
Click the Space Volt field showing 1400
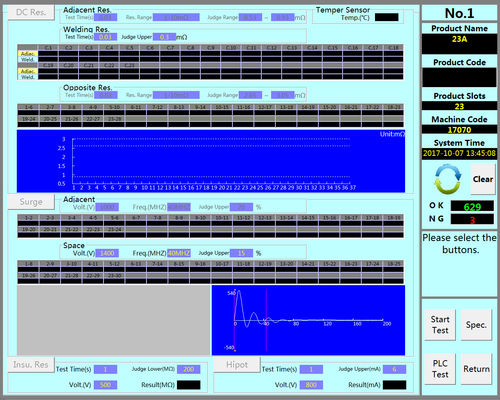(107, 253)
